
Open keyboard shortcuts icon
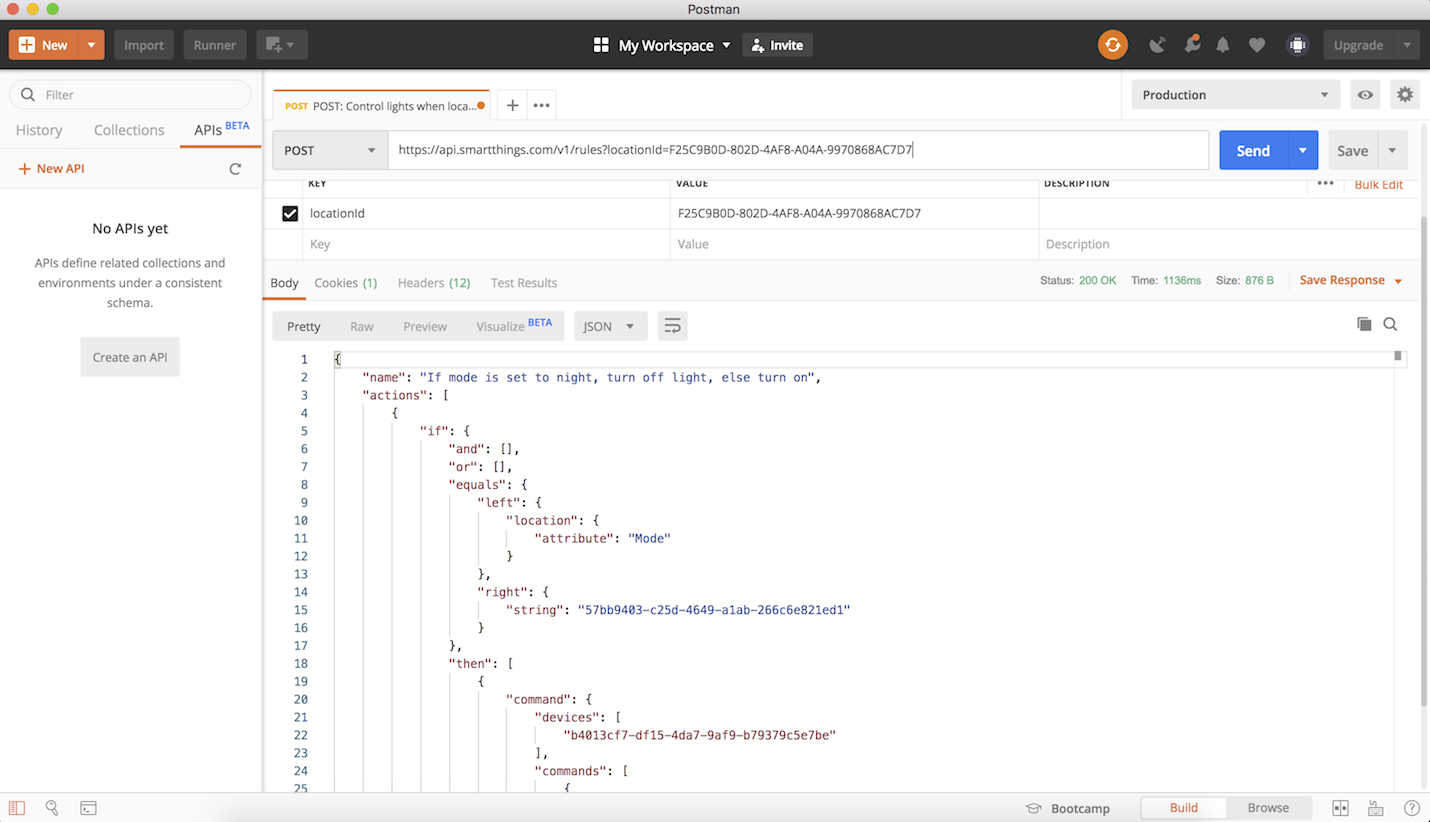(1376, 808)
